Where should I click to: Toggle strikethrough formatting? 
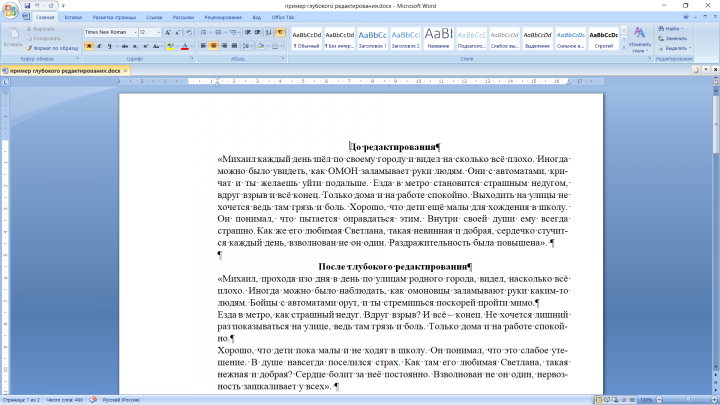[x=125, y=46]
